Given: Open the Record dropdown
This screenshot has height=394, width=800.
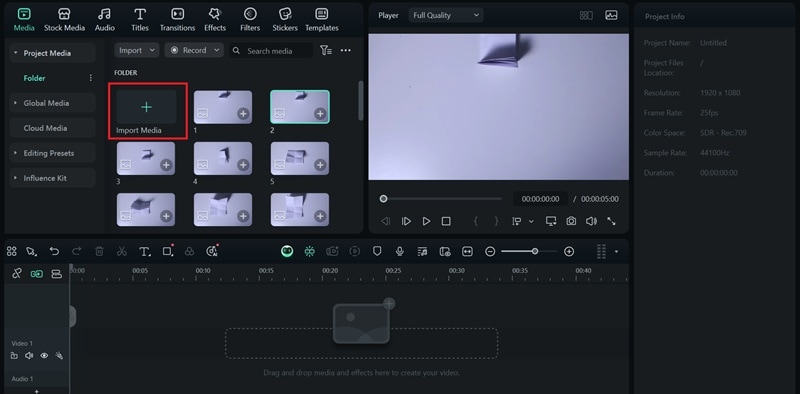Looking at the screenshot, I should pyautogui.click(x=194, y=50).
